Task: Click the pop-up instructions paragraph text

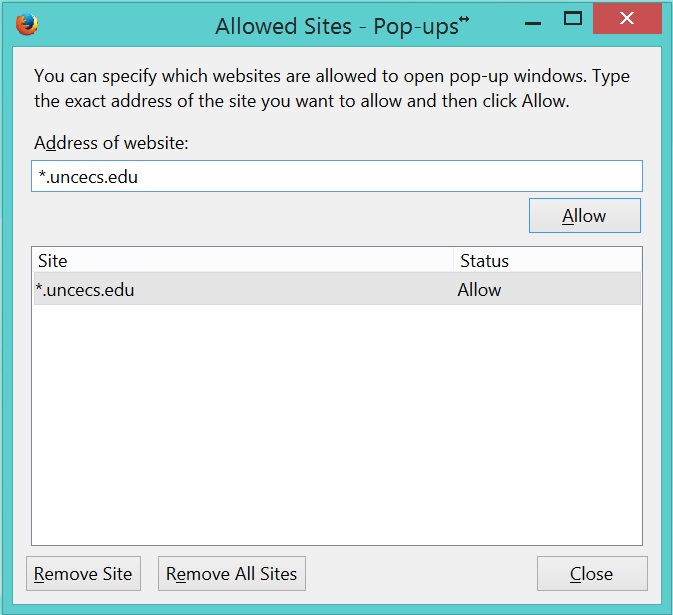Action: 332,88
